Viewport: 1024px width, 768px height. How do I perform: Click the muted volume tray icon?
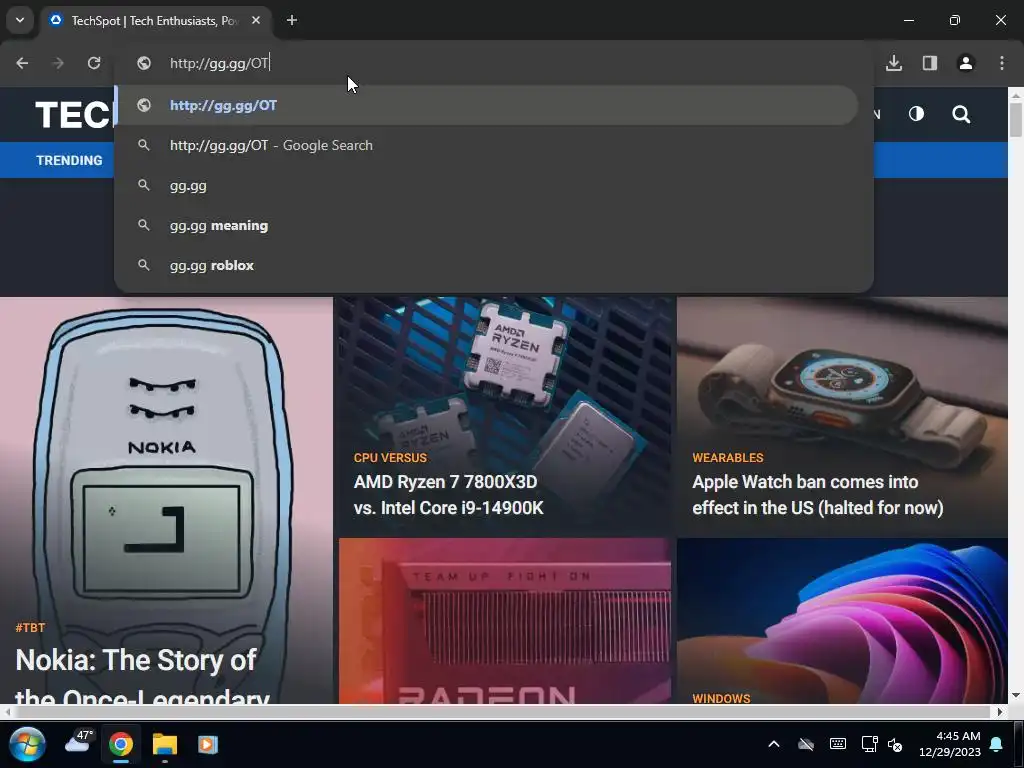[895, 744]
